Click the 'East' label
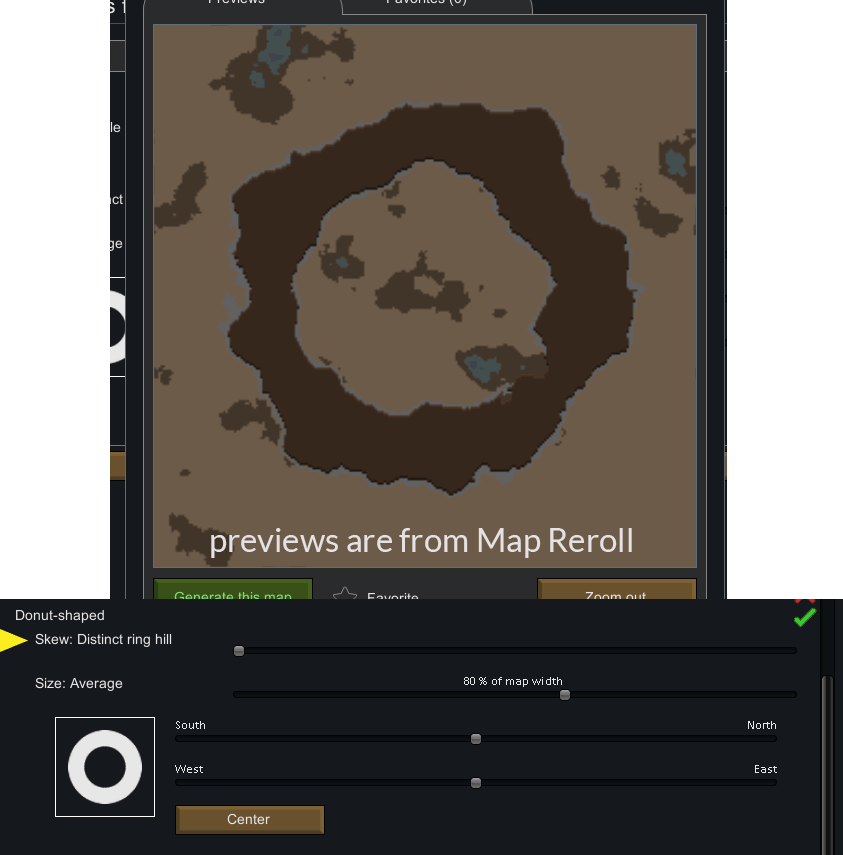Image resolution: width=843 pixels, height=855 pixels. pyautogui.click(x=765, y=769)
